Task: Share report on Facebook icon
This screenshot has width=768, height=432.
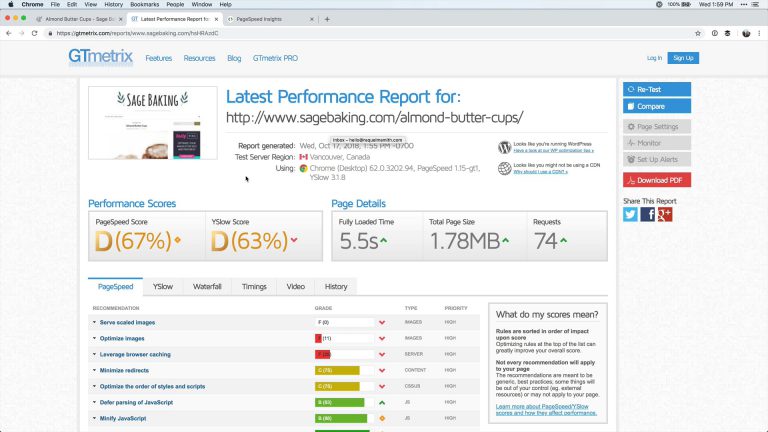Action: coord(648,214)
